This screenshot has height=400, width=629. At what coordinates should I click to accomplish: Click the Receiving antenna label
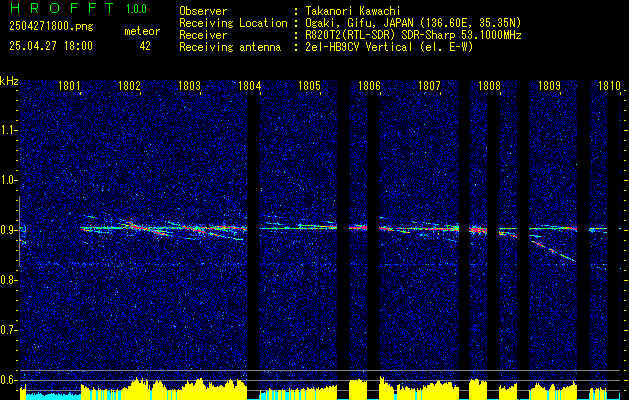[x=230, y=47]
